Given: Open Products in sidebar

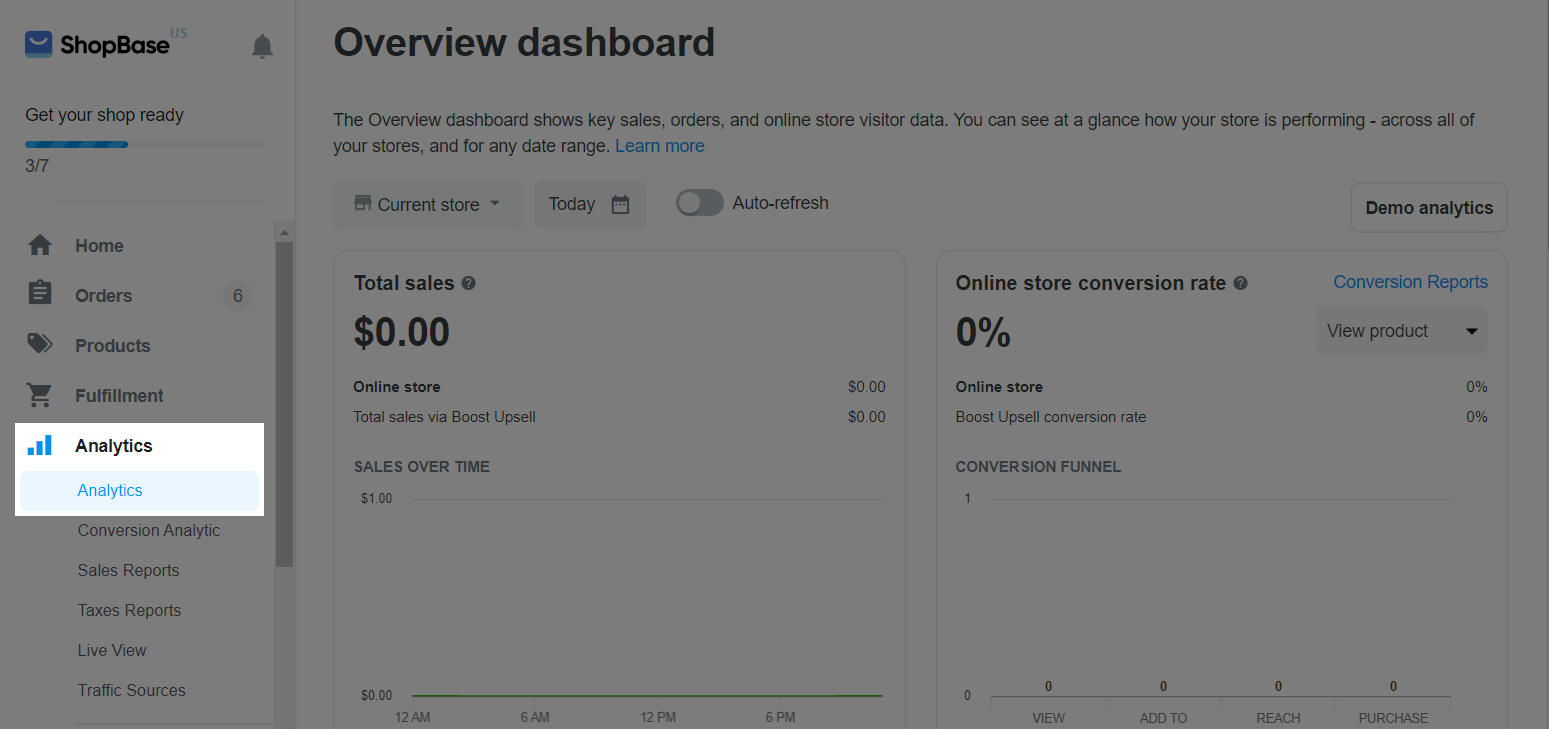Looking at the screenshot, I should 112,345.
